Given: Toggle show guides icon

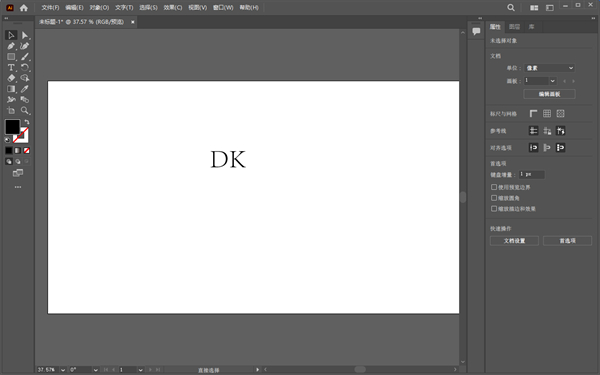Looking at the screenshot, I should click(533, 131).
